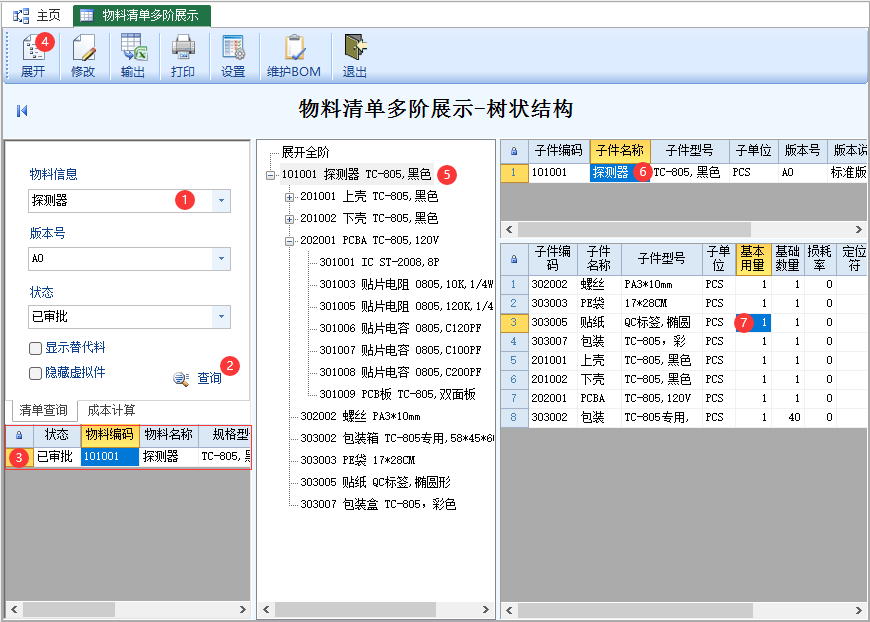Click the 维护BOM clipboard icon
This screenshot has width=870, height=622.
tap(294, 48)
